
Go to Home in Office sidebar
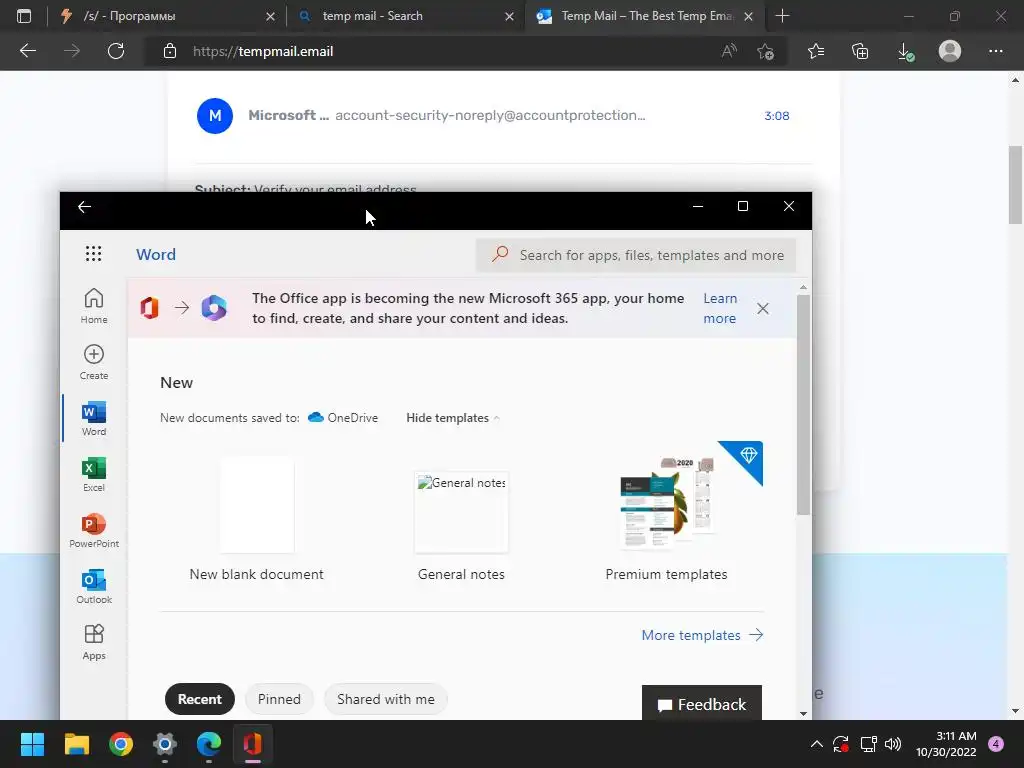point(94,306)
